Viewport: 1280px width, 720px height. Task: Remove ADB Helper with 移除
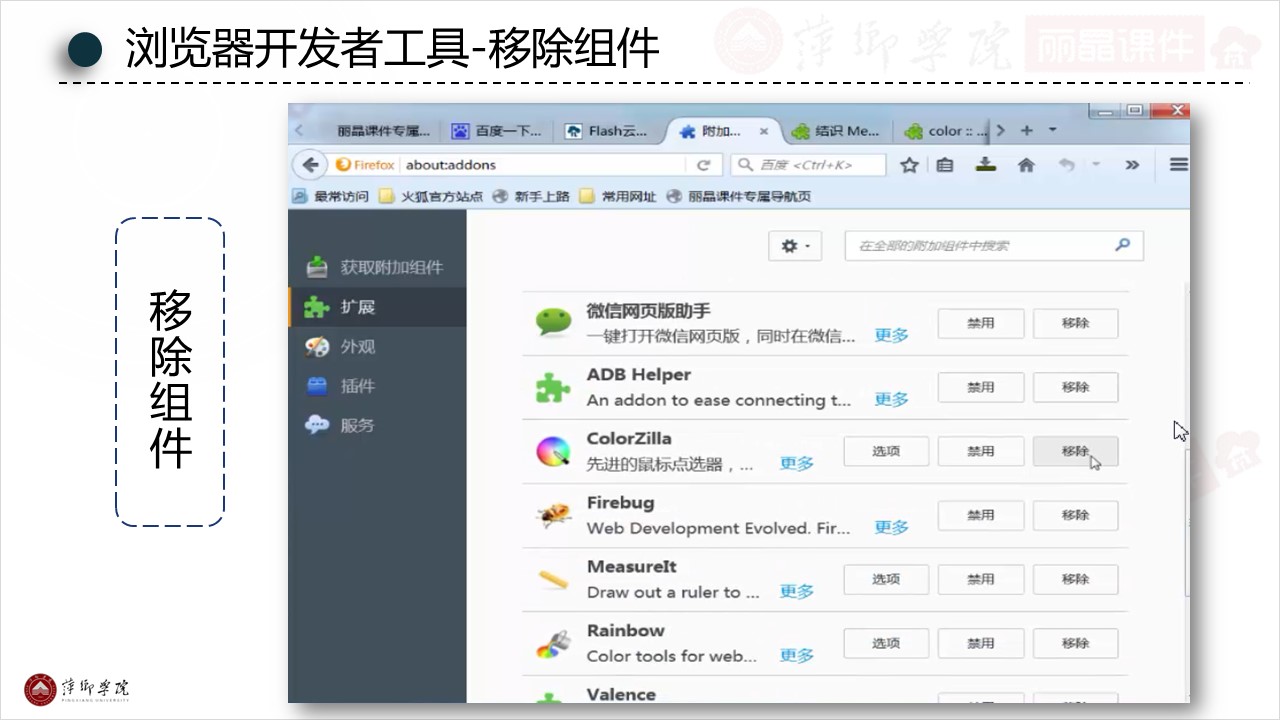tap(1076, 387)
